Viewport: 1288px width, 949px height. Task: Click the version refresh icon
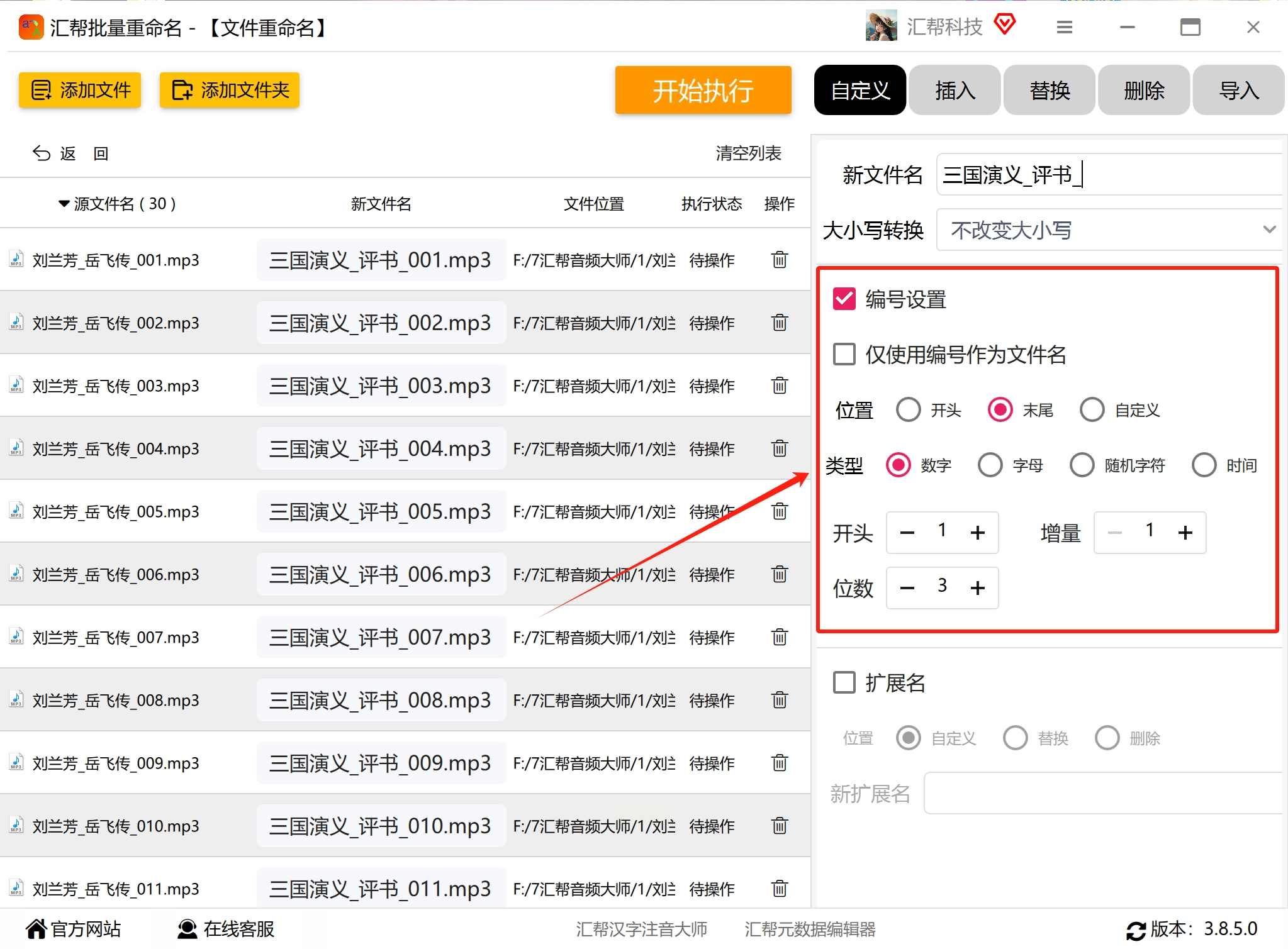click(1135, 930)
